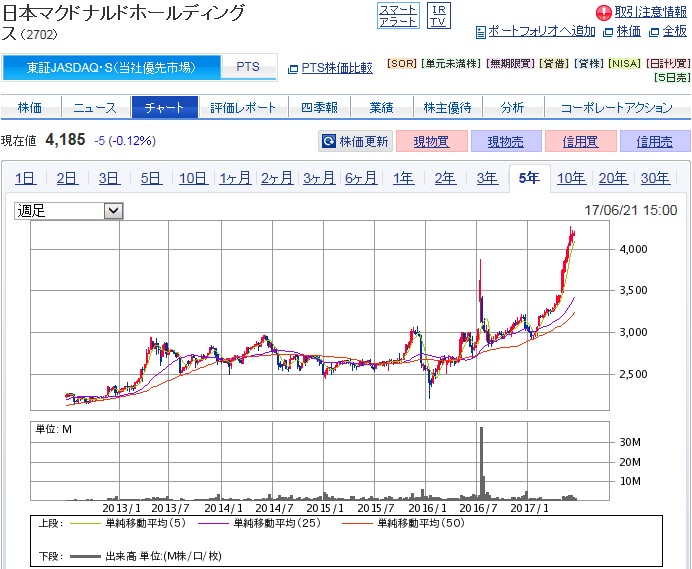Go to 株価 tab
This screenshot has height=569, width=692.
(30, 107)
